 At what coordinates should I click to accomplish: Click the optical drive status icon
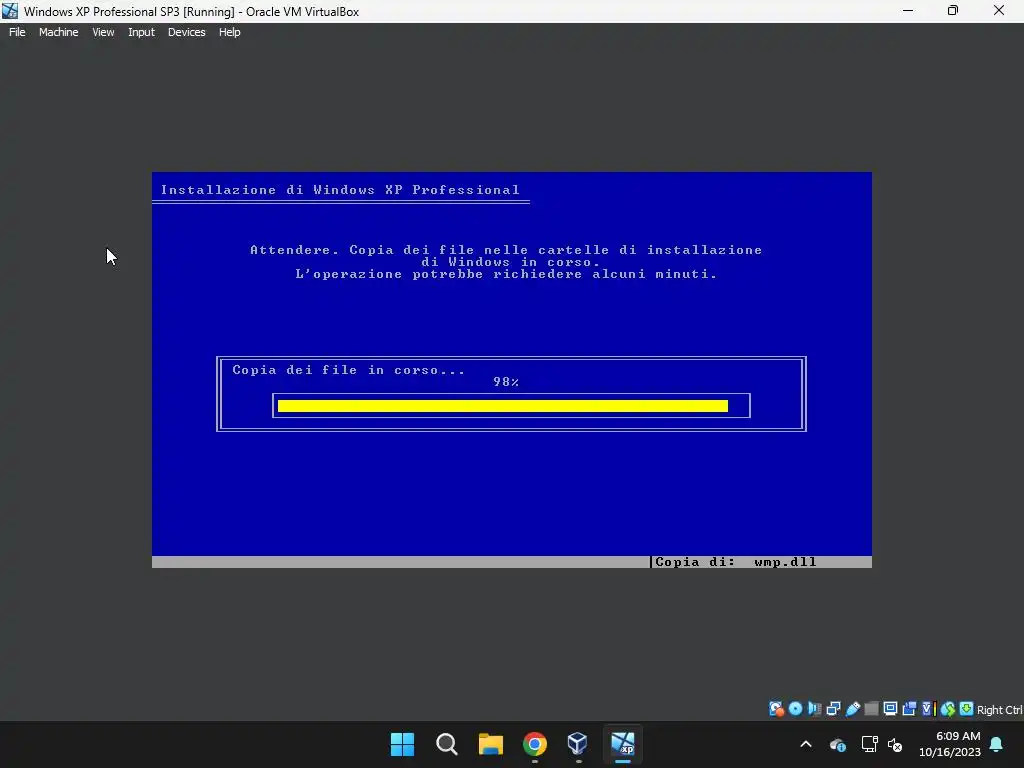tap(795, 709)
